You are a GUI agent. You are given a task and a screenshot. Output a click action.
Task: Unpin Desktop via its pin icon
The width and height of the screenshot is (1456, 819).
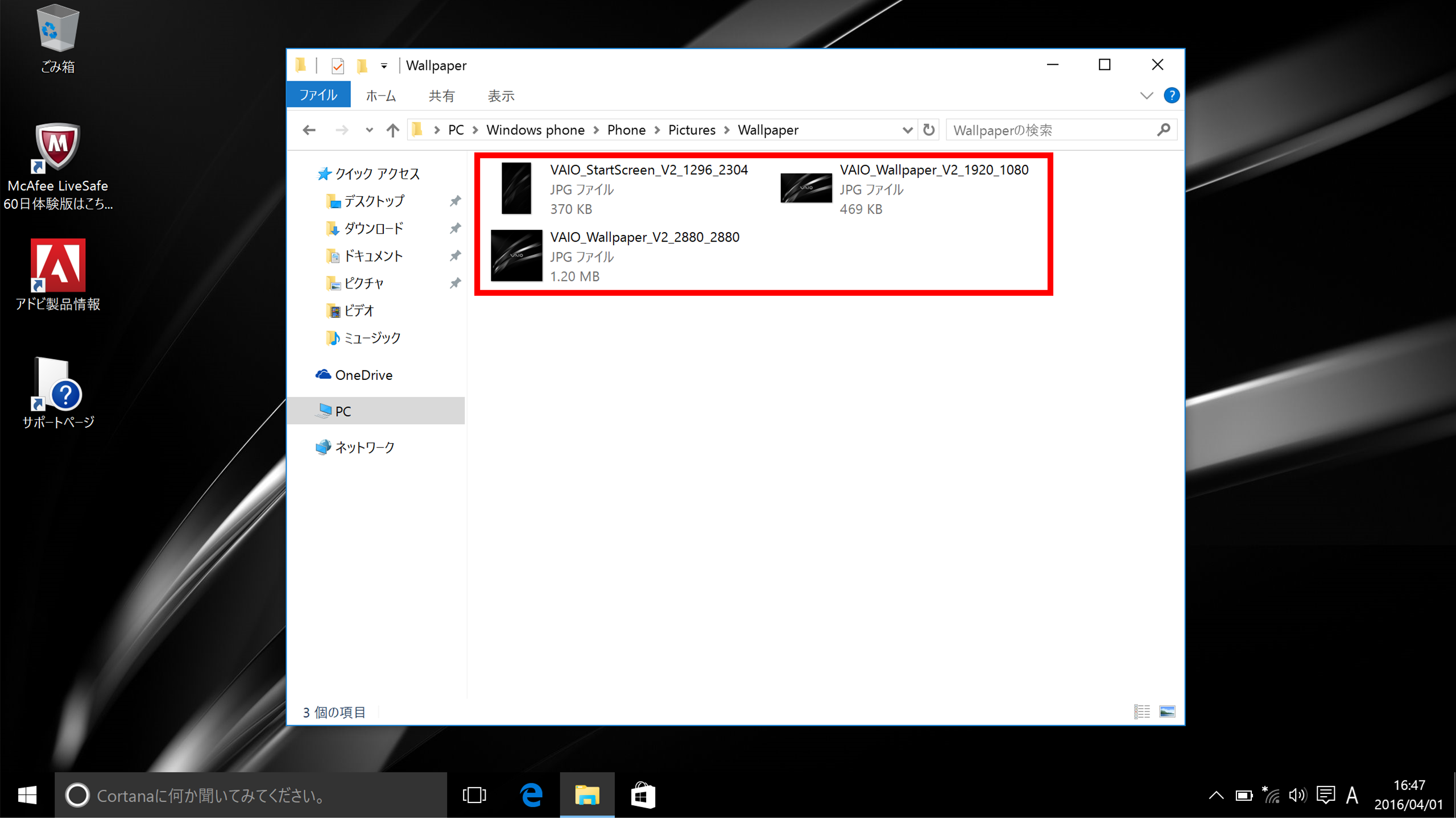pos(455,201)
